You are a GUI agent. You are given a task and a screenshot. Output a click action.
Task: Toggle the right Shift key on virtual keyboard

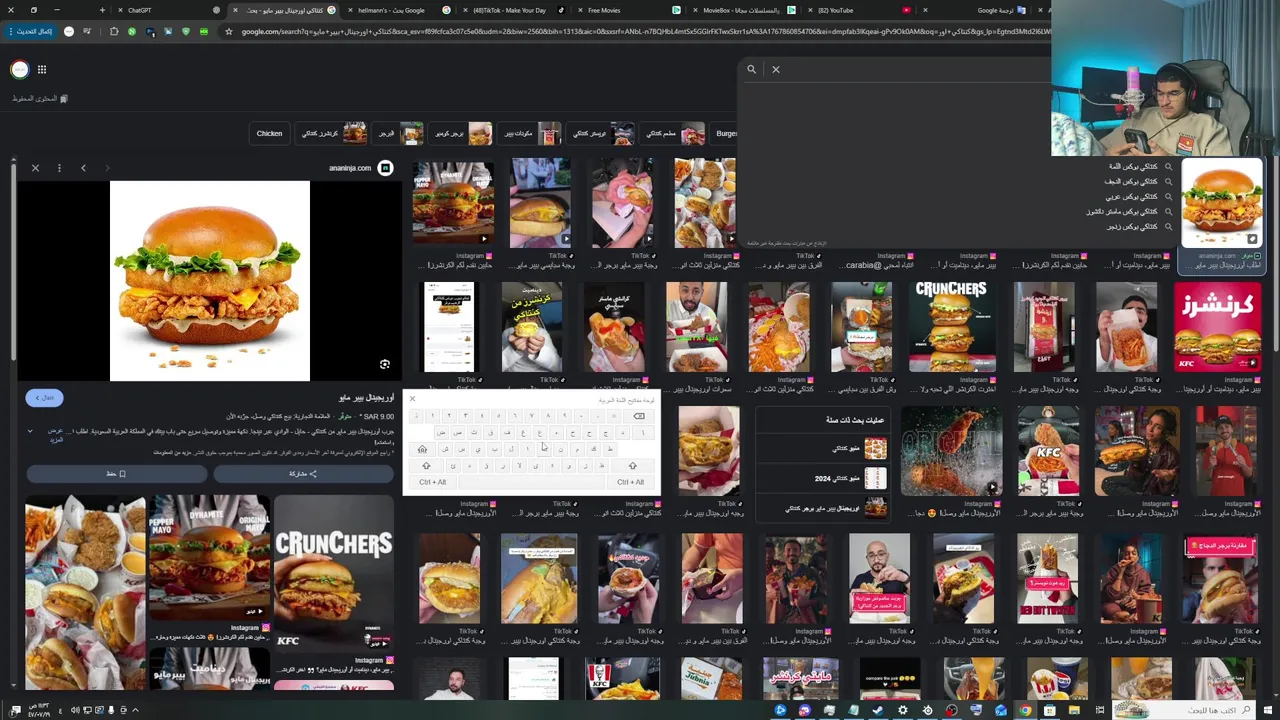click(632, 466)
